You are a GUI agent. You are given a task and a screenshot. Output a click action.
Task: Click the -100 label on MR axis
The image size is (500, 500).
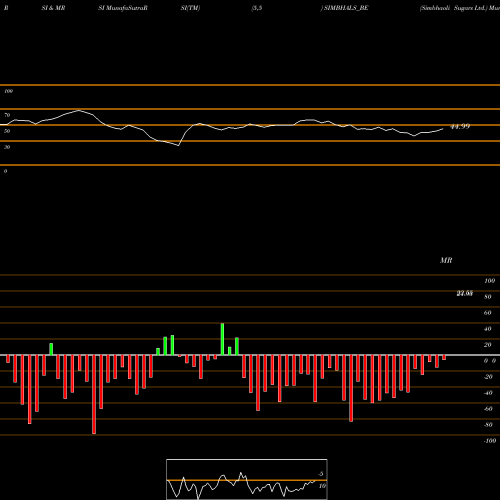point(490,441)
